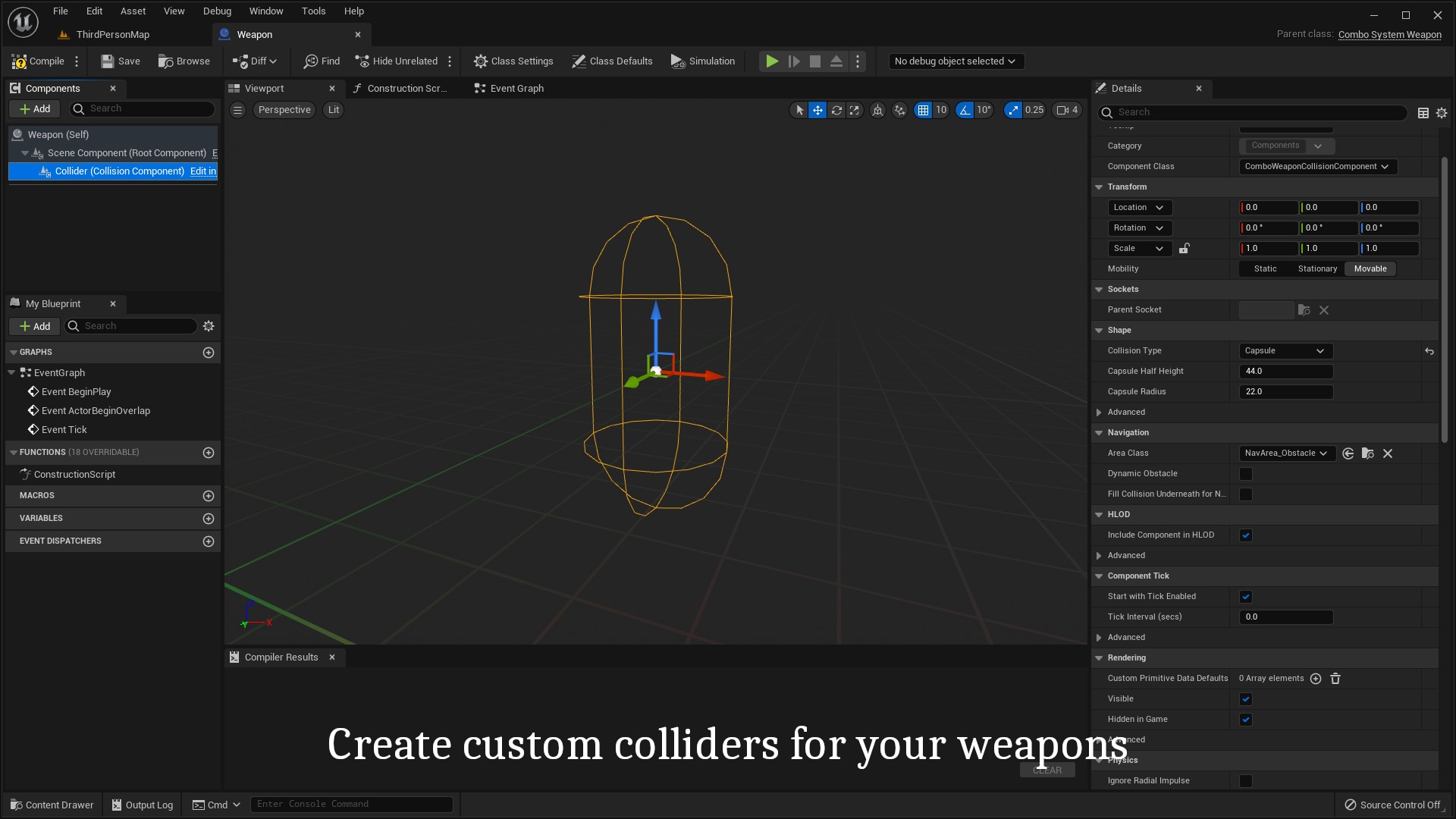Click Movable mobility option
The height and width of the screenshot is (819, 1456).
tap(1370, 268)
